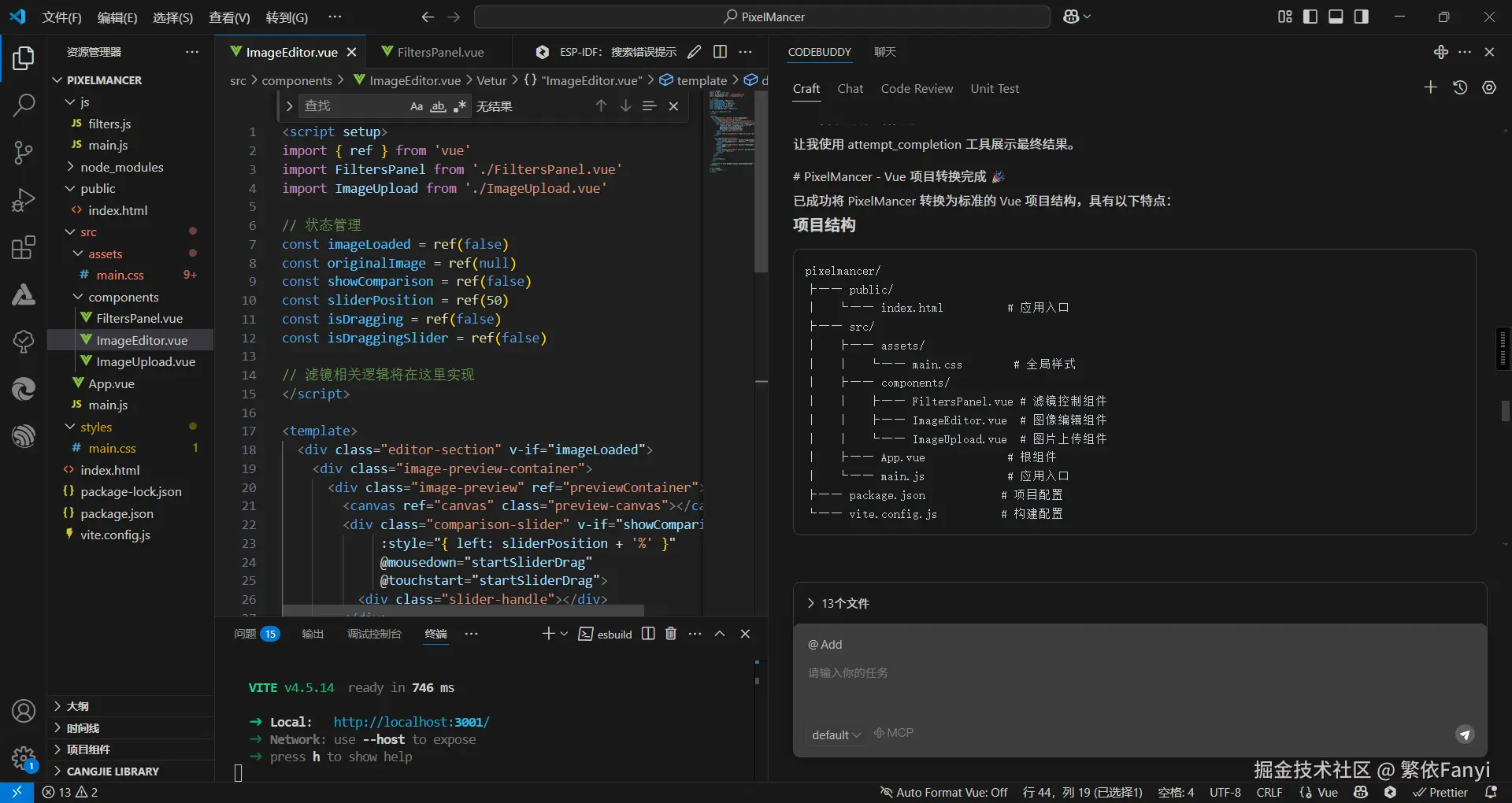
Task: Toggle bottom panel visibility
Action: tap(1336, 17)
